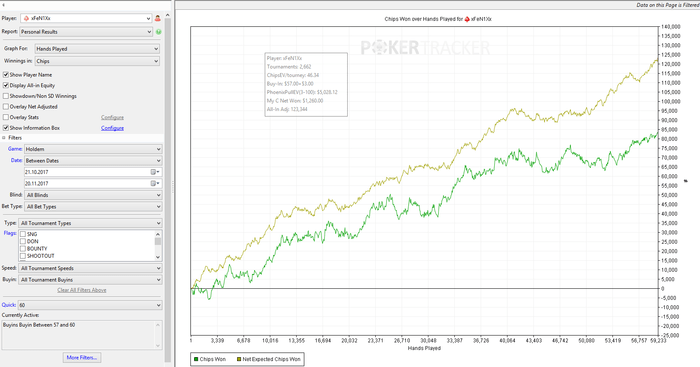Screen dimensions: 700x367
Task: Click Configure link for Information Box
Action: coord(112,128)
